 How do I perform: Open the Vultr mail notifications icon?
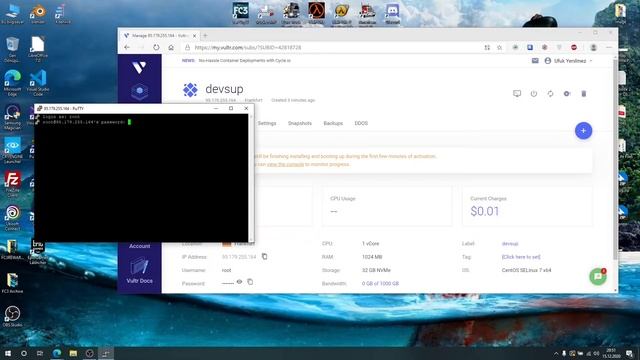click(x=535, y=60)
